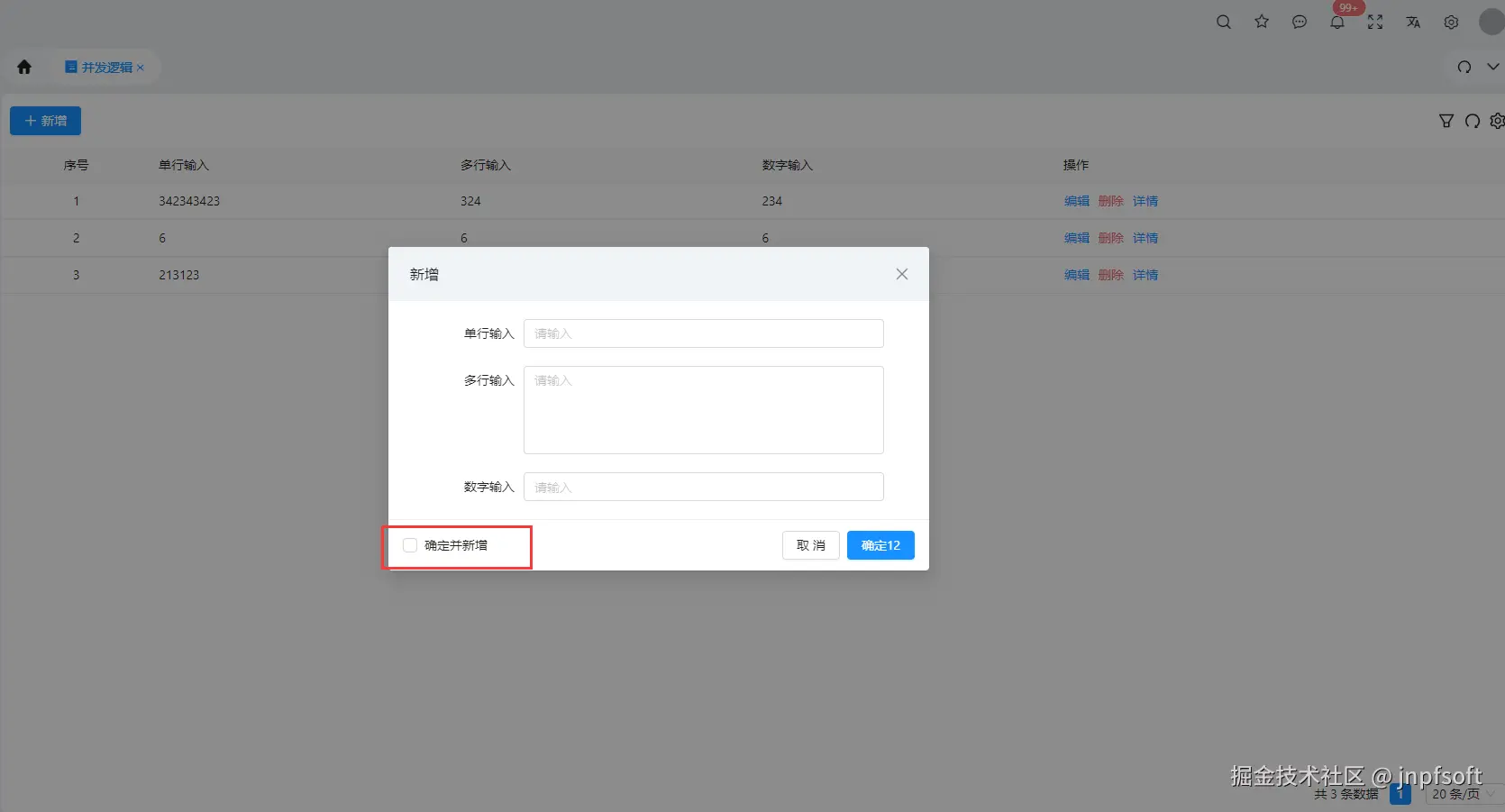Image resolution: width=1505 pixels, height=812 pixels.
Task: Click the 多行输入 column header
Action: pos(486,165)
